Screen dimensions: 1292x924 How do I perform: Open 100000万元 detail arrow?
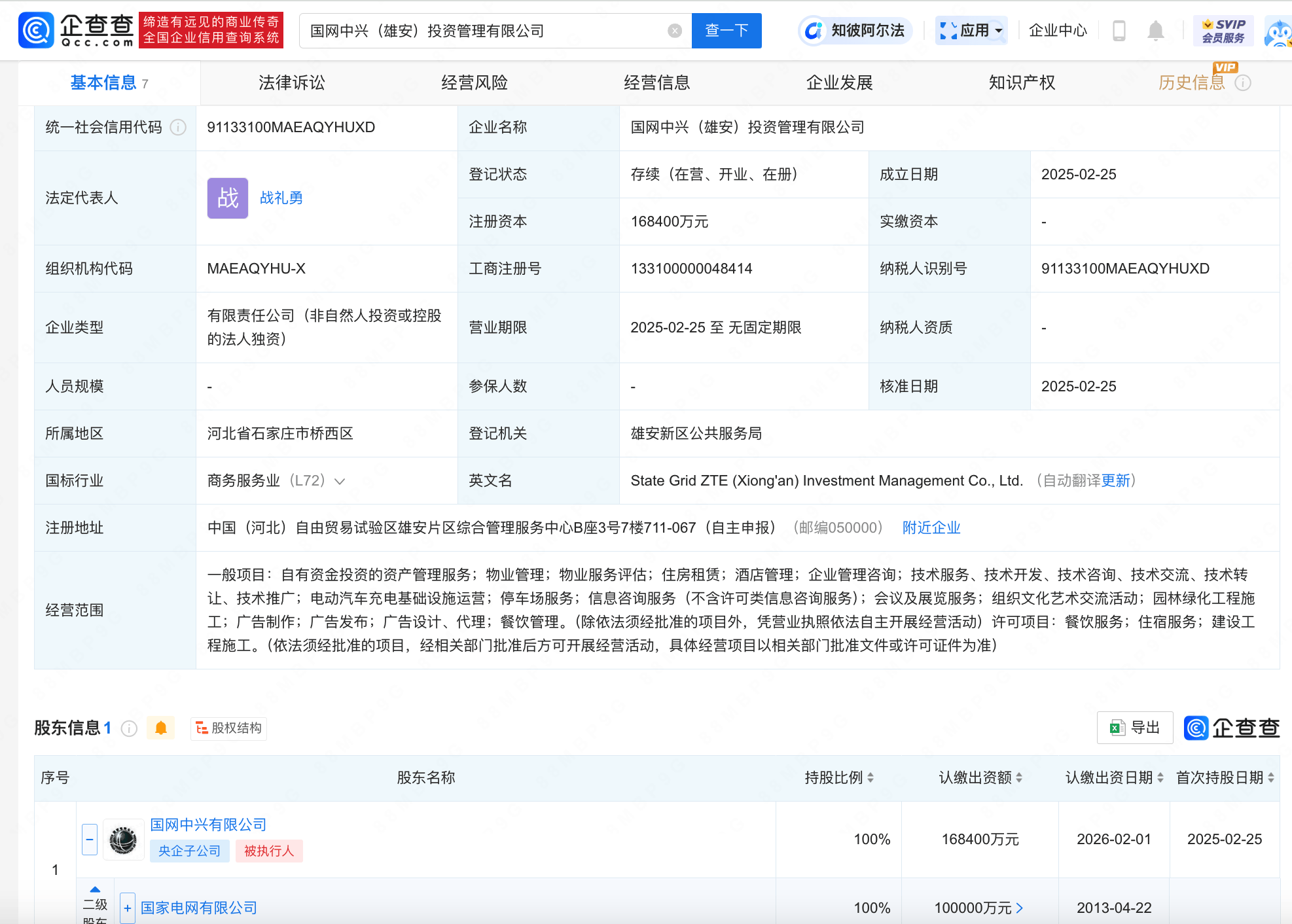(x=1020, y=908)
